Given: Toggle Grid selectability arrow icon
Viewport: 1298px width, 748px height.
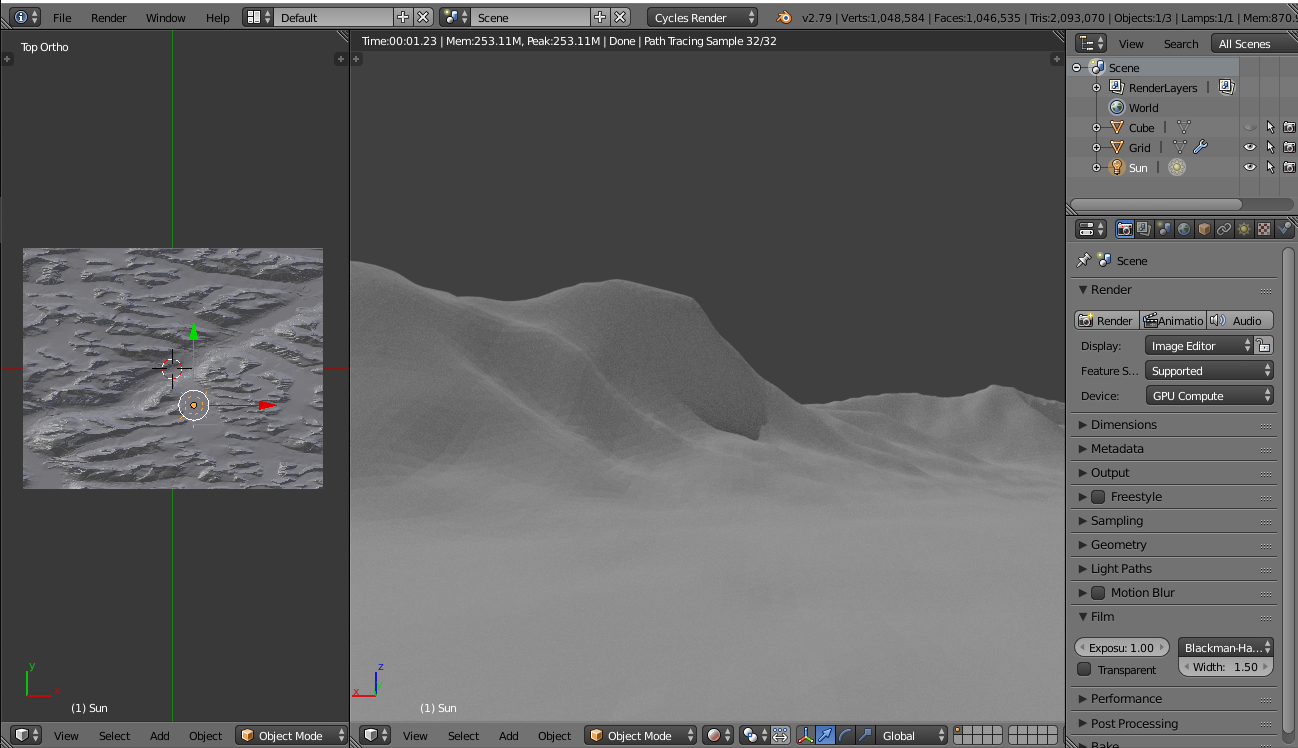Looking at the screenshot, I should [1270, 147].
